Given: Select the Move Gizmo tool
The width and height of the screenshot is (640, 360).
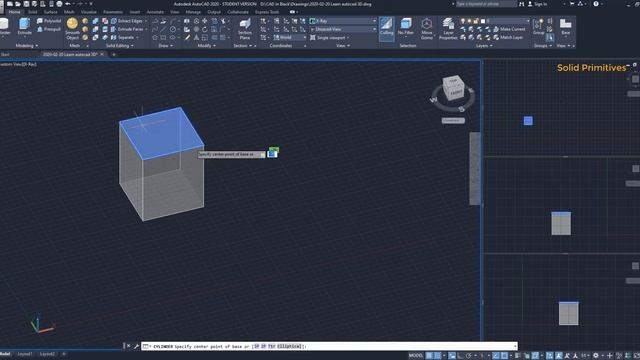Looking at the screenshot, I should point(427,29).
